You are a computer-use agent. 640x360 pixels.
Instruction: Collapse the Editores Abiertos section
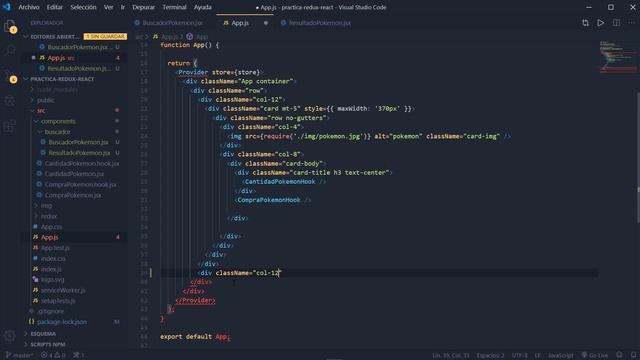click(26, 37)
